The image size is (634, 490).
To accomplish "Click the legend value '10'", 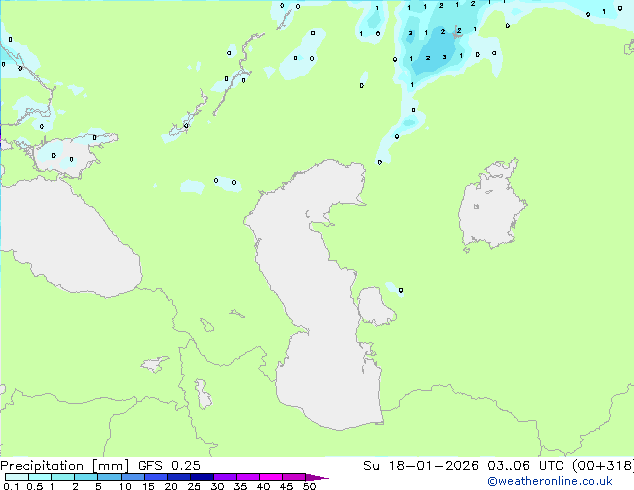I will tap(125, 486).
